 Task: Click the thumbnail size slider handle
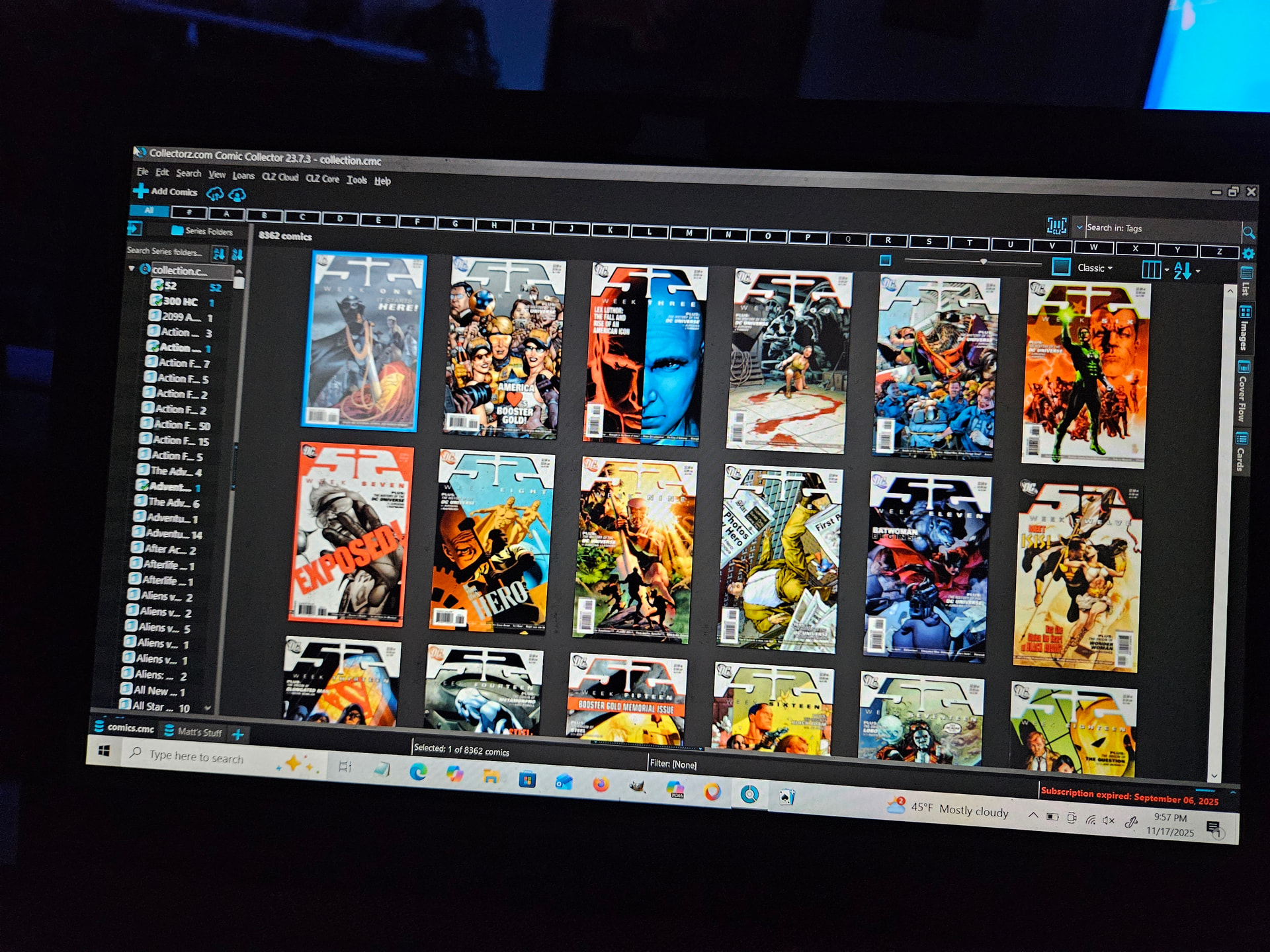coord(984,262)
